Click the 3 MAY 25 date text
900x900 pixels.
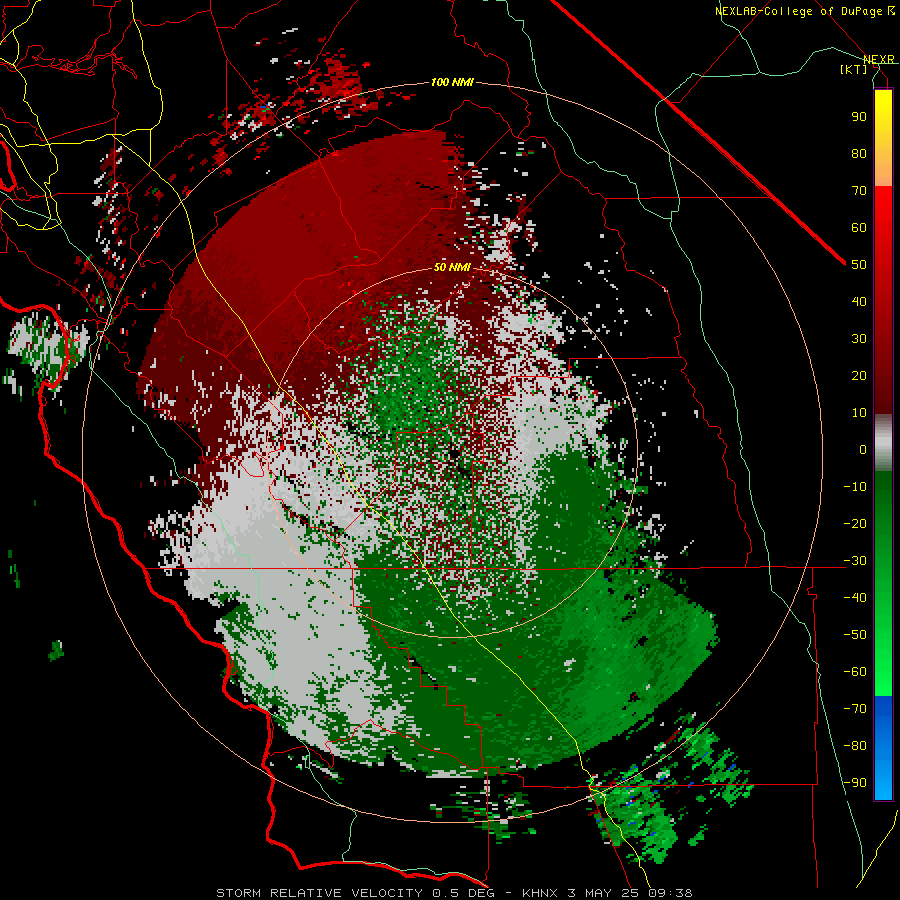(x=603, y=893)
